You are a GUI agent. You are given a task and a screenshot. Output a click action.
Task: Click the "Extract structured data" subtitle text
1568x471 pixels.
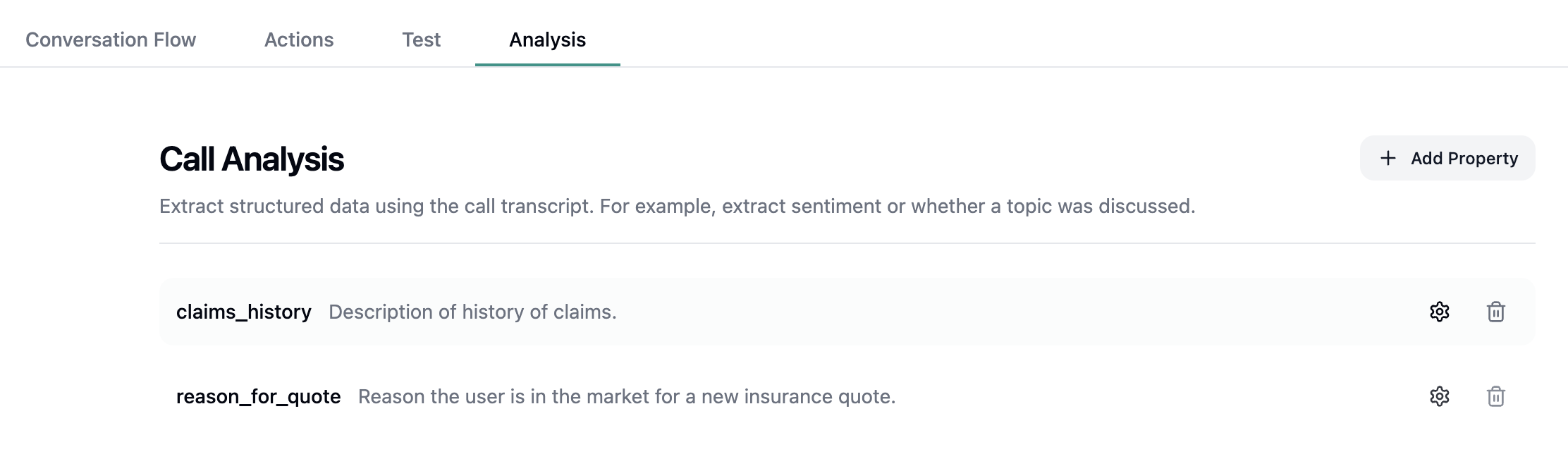point(677,206)
